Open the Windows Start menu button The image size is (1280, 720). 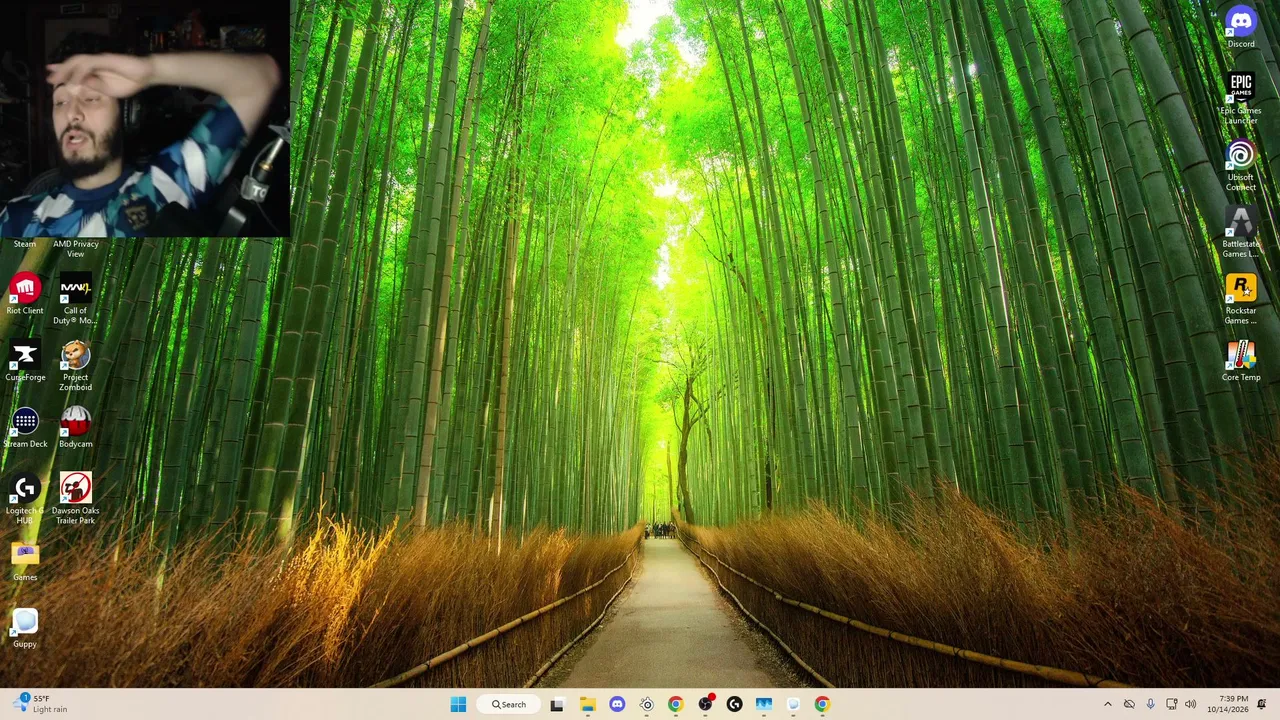tap(458, 704)
